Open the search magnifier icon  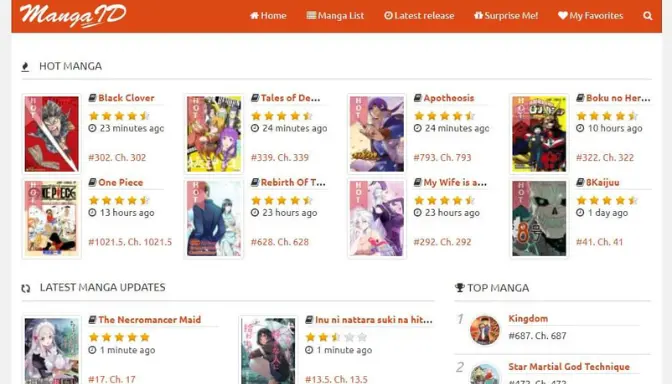click(648, 16)
